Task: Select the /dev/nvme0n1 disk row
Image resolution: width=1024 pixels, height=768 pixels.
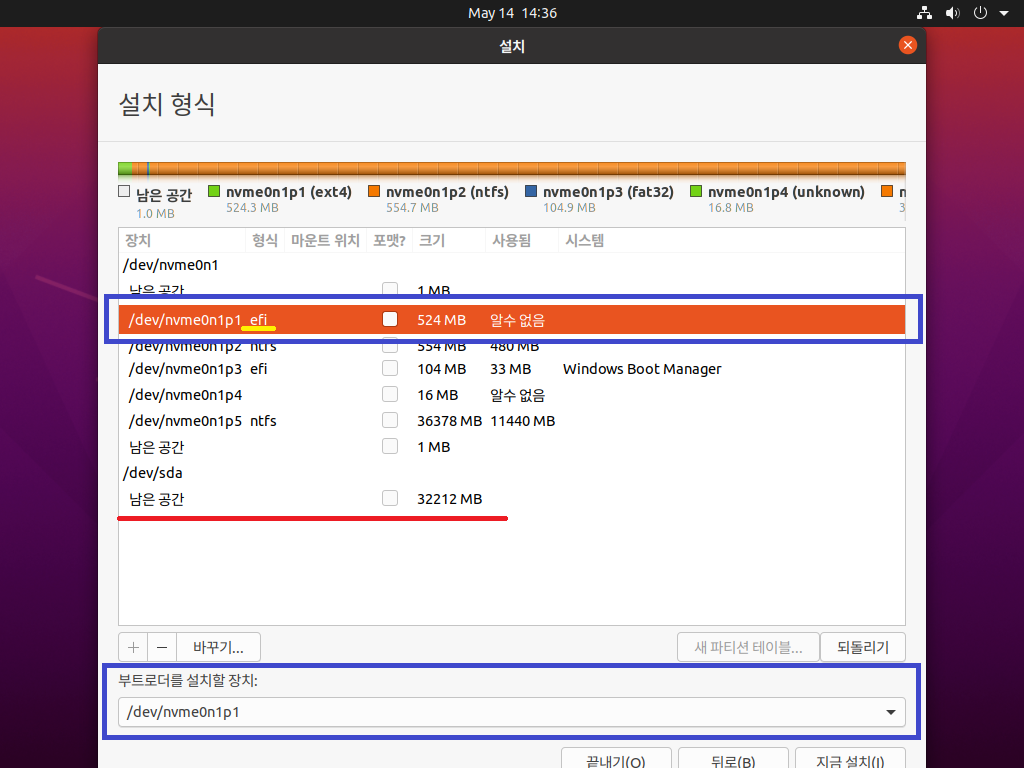Action: tap(511, 265)
